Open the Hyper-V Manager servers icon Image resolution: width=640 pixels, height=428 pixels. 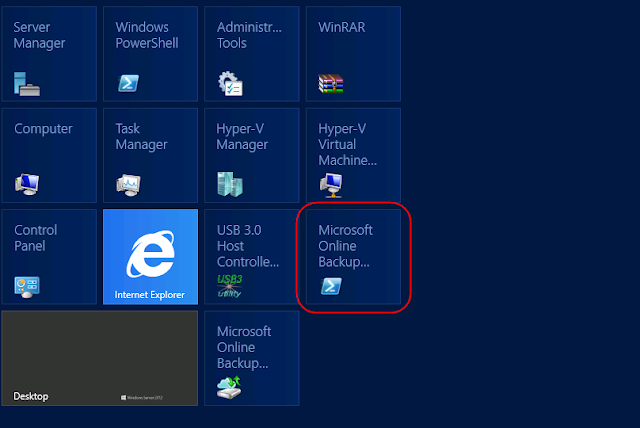(x=230, y=184)
